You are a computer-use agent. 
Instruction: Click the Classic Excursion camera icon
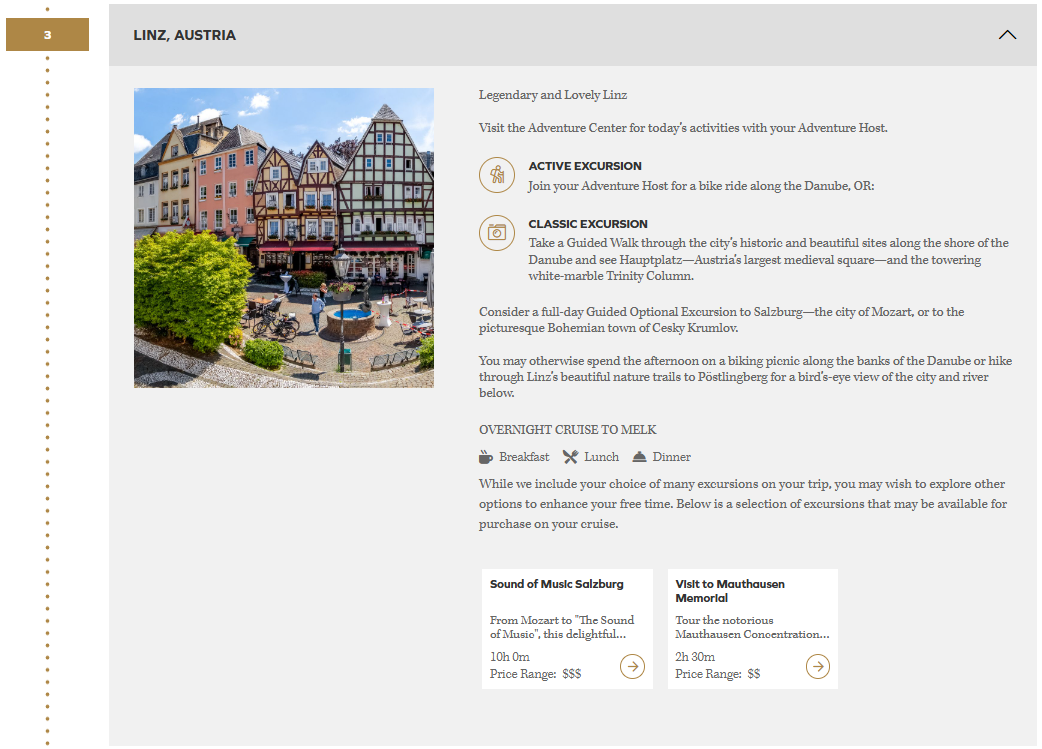coord(496,233)
